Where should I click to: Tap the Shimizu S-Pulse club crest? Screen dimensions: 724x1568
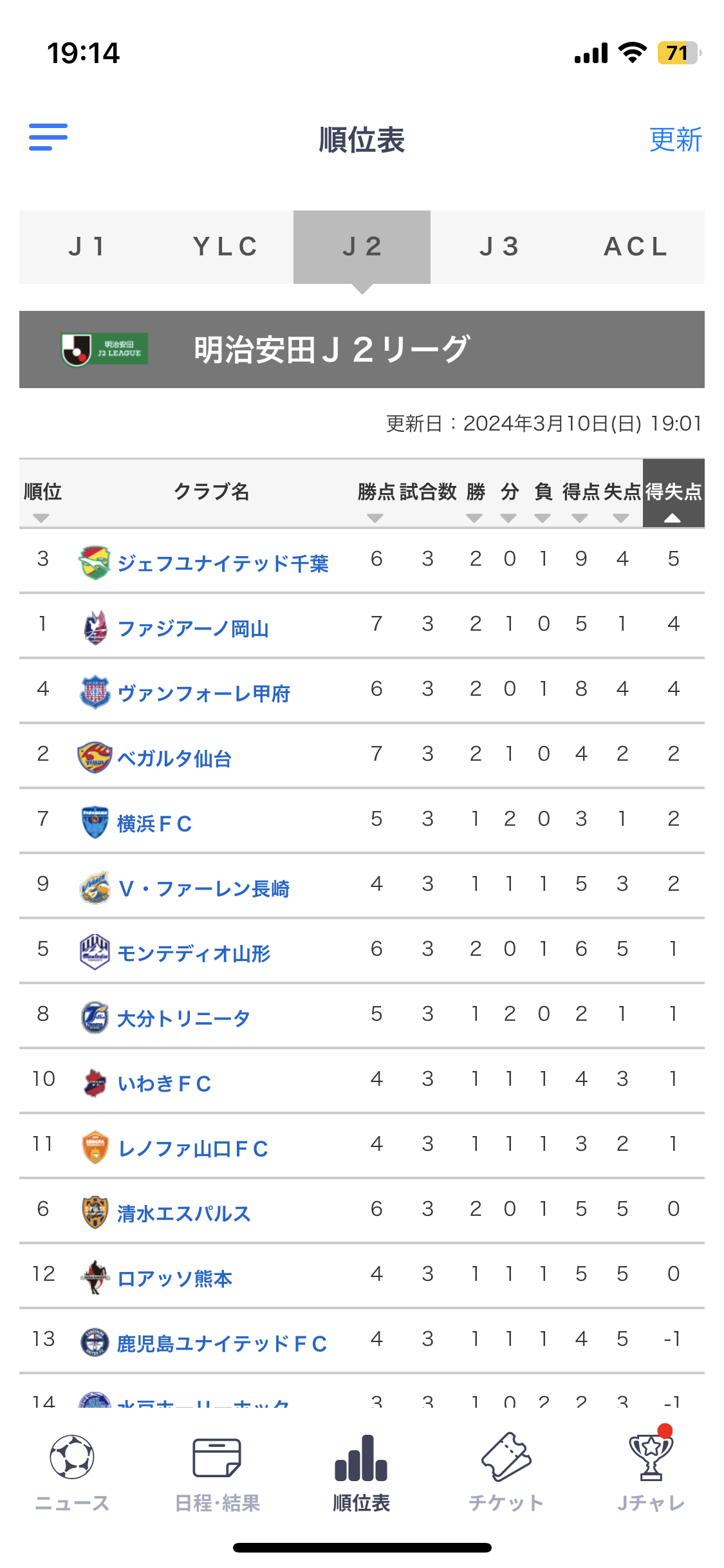tap(95, 1212)
